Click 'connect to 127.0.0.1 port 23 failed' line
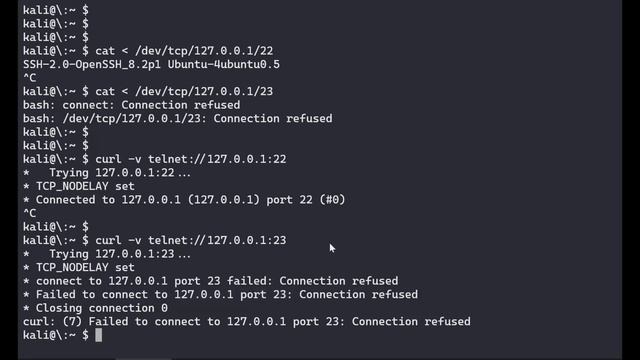Screen dimensions: 640x360 (211, 281)
